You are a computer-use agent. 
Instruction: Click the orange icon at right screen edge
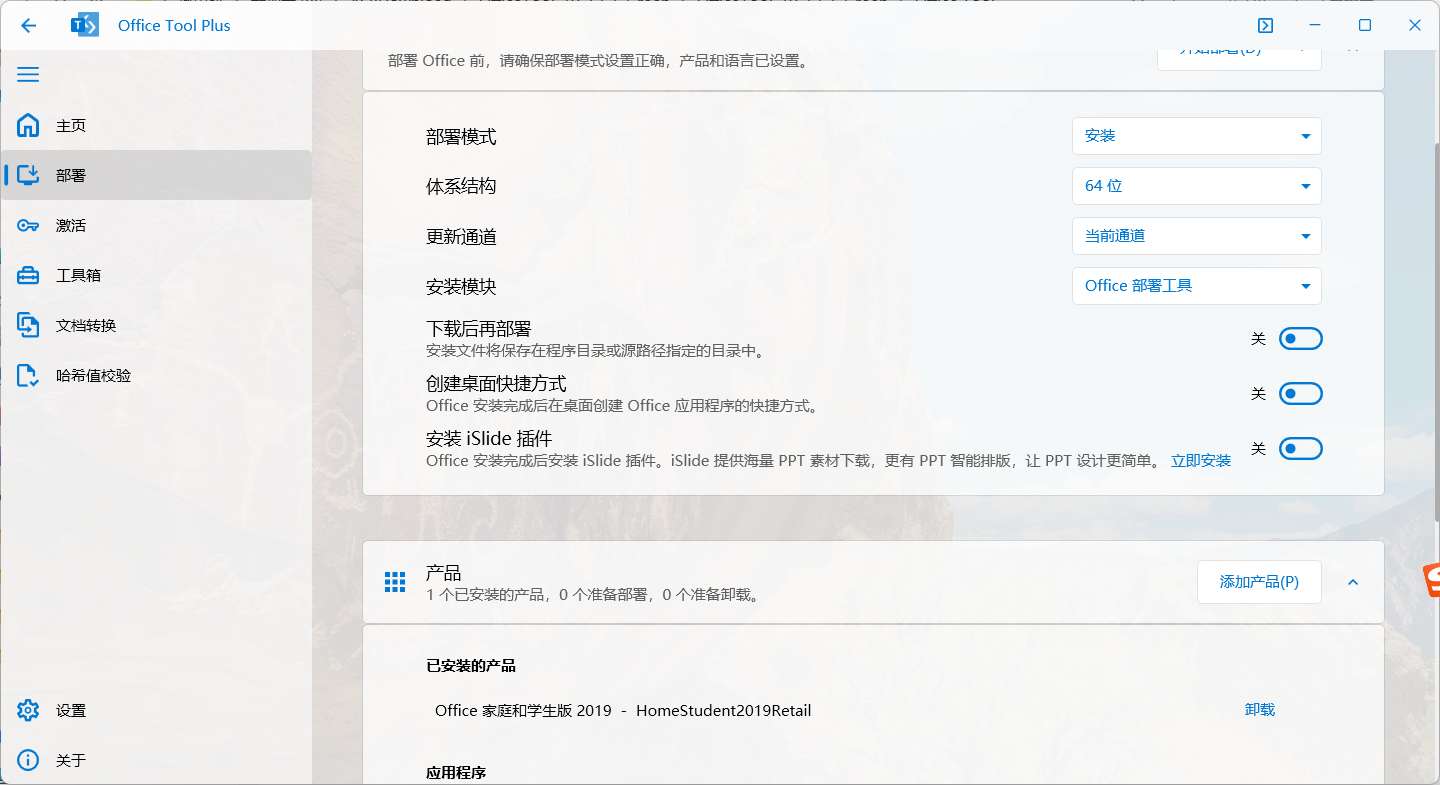[1432, 581]
